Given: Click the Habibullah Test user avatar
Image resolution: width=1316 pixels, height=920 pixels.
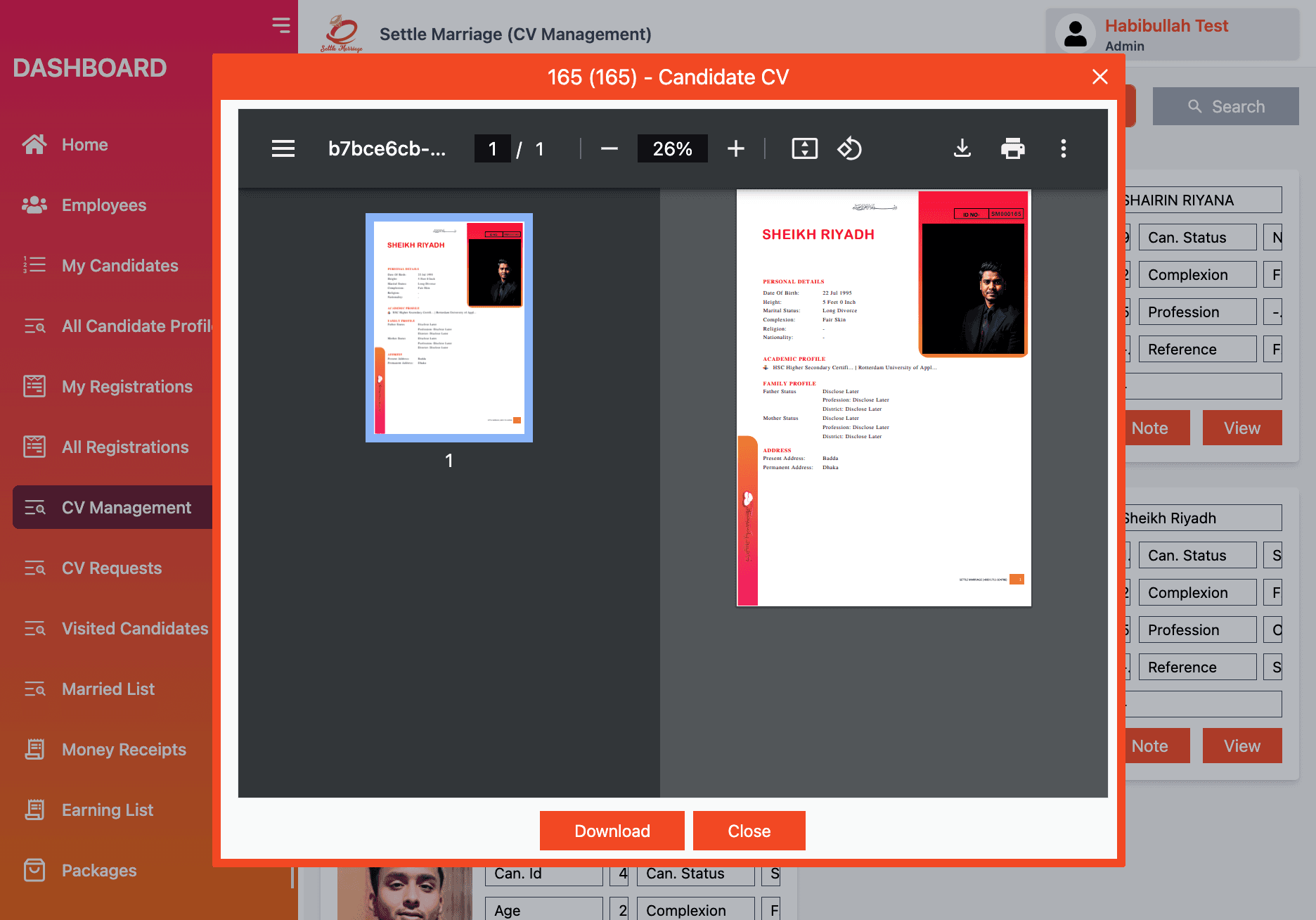Looking at the screenshot, I should (1075, 34).
